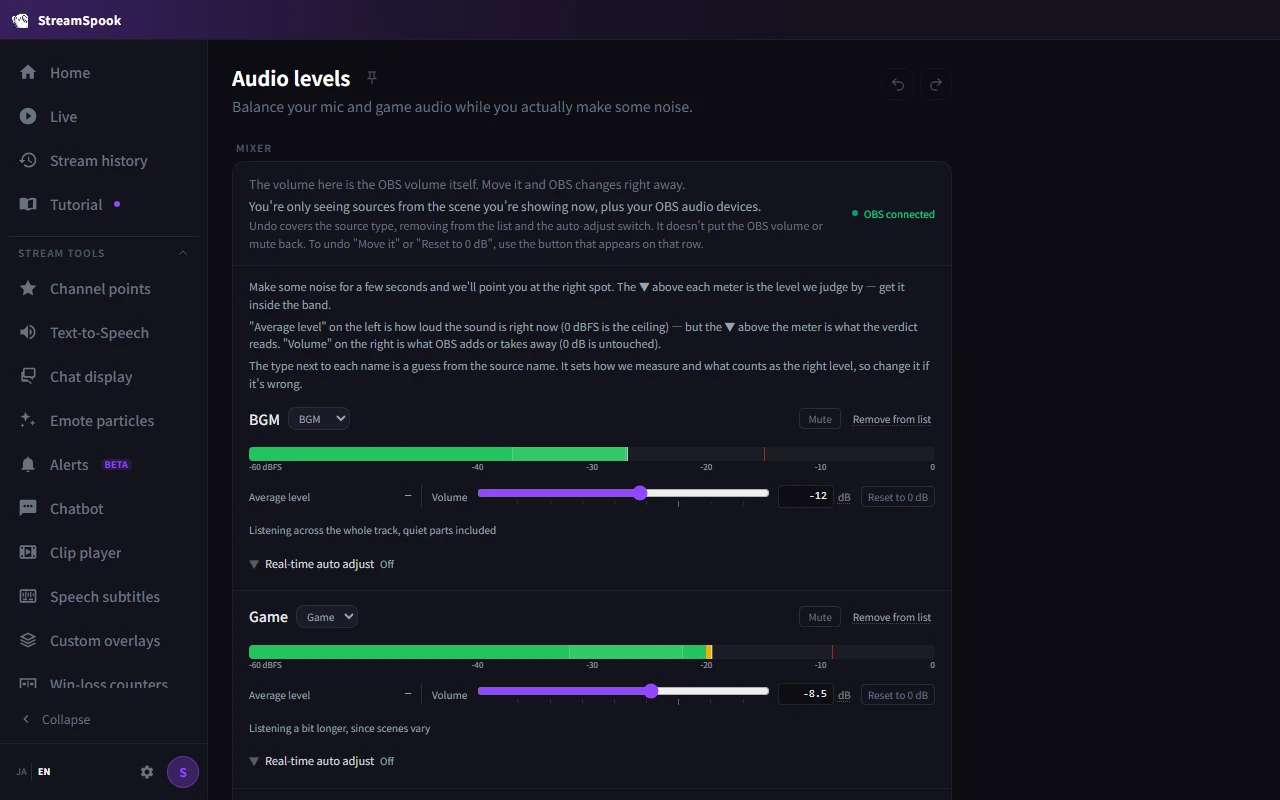The width and height of the screenshot is (1280, 800).
Task: Go to Home page
Action: (104, 72)
